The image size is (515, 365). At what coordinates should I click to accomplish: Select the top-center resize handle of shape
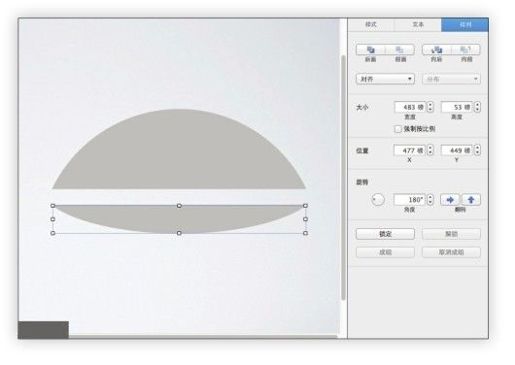tap(179, 206)
